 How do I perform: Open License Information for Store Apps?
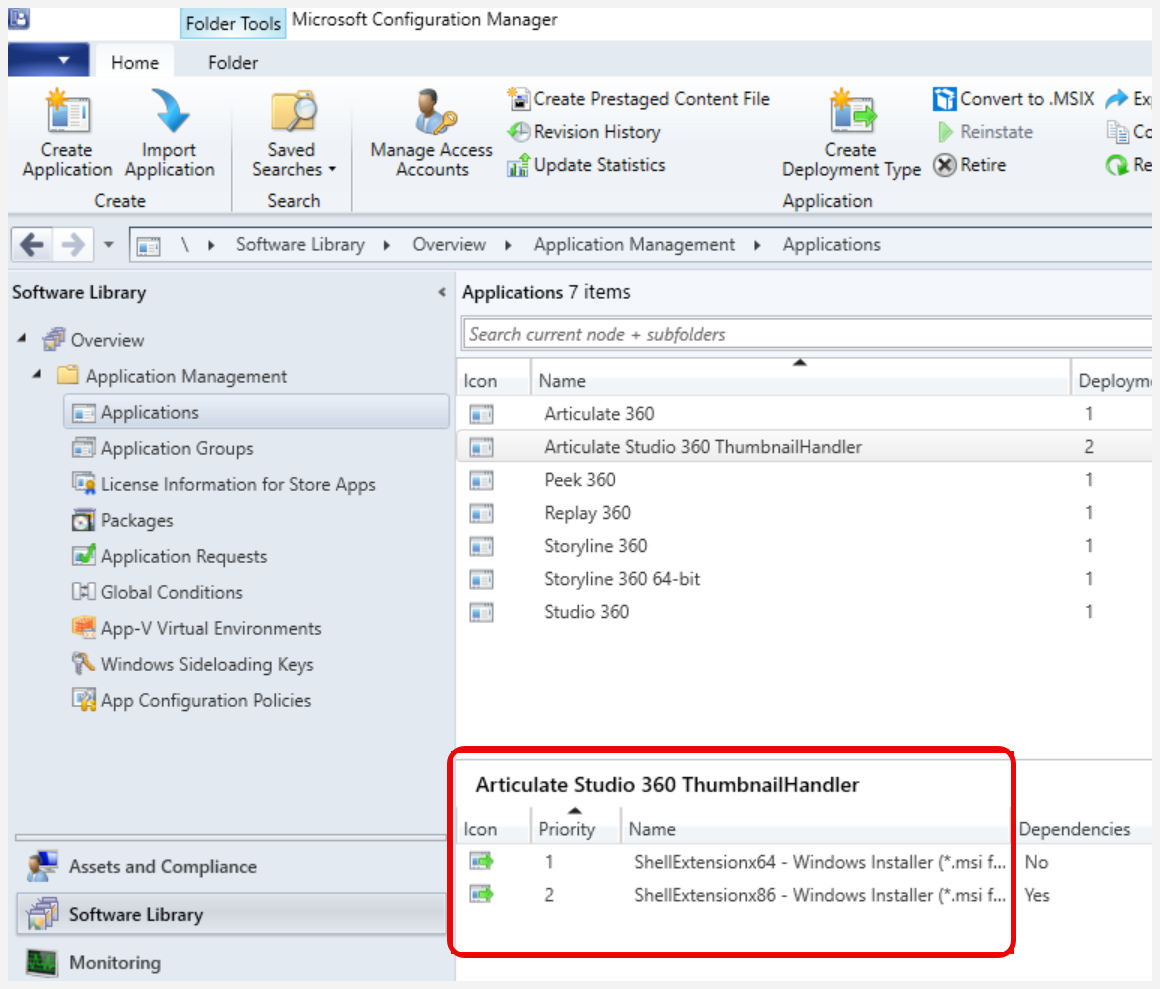238,485
